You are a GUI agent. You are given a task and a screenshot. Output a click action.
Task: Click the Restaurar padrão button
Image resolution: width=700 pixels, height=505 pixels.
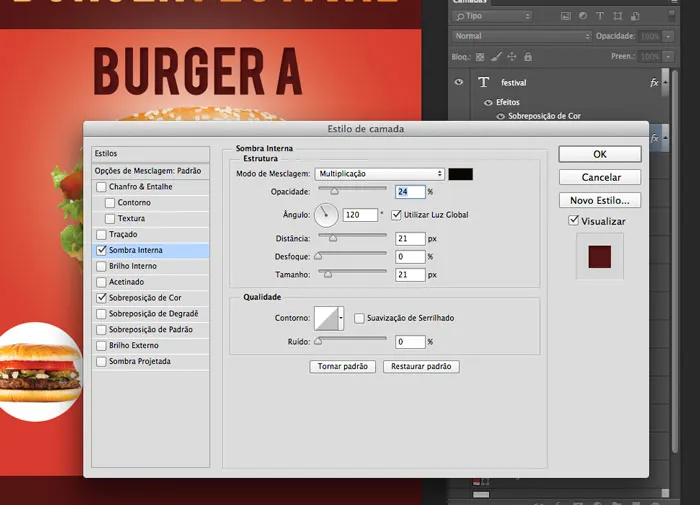point(421,367)
